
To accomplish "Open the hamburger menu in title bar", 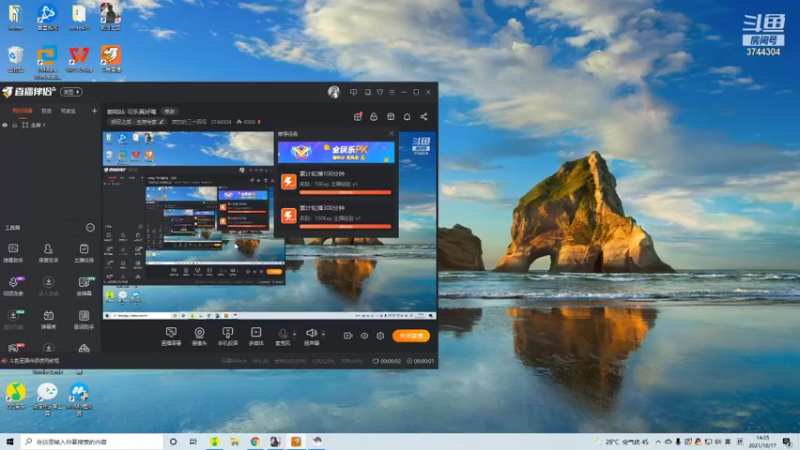I will pyautogui.click(x=392, y=92).
